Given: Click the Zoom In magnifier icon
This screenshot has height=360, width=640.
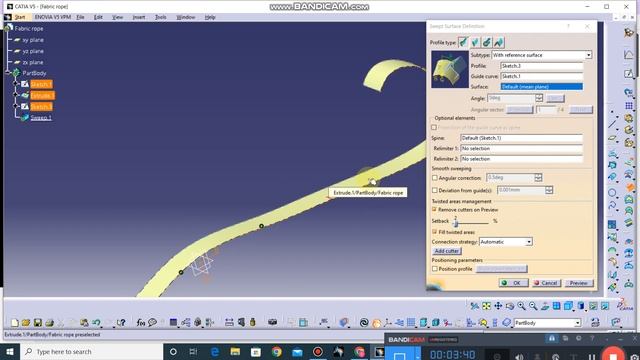Looking at the screenshot, I should (x=521, y=306).
